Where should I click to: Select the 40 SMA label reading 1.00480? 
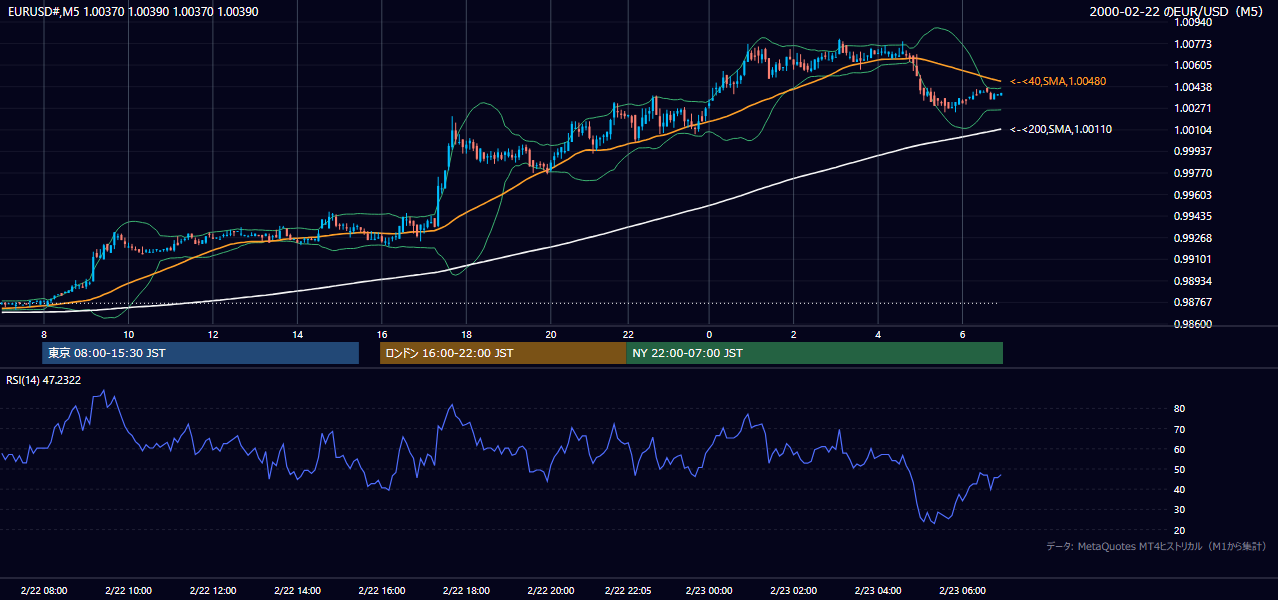tap(1058, 81)
